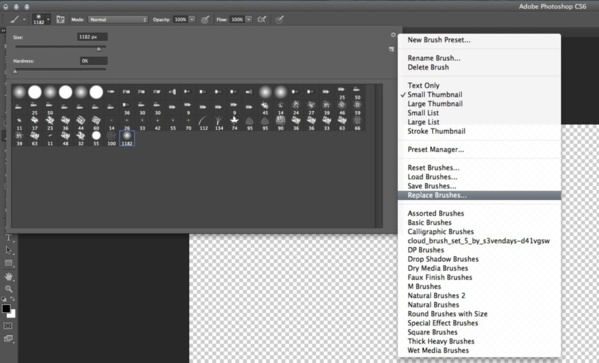The width and height of the screenshot is (599, 363).
Task: Select the Brush tool preset icon
Action: click(15, 19)
